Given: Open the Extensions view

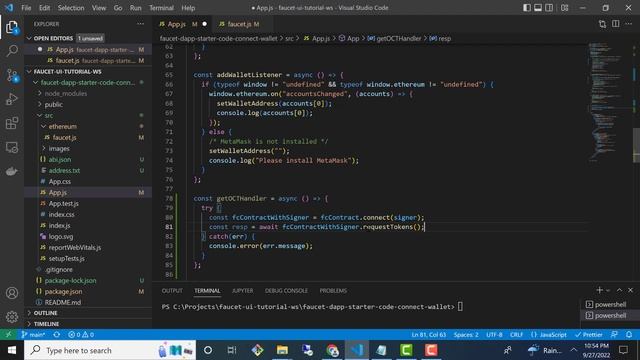Looking at the screenshot, I should click(x=12, y=123).
